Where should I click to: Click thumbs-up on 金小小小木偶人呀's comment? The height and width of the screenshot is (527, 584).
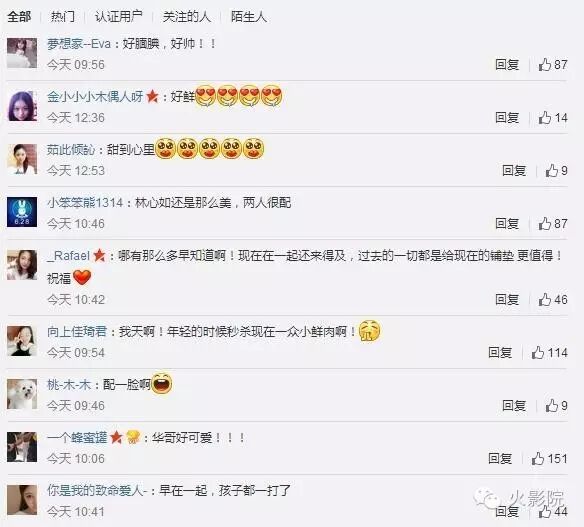545,118
